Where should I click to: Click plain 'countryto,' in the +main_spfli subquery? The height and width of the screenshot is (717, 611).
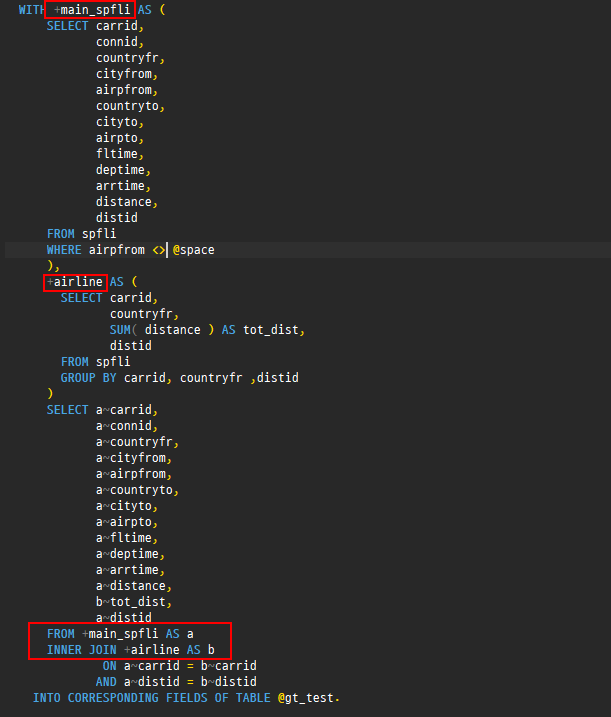click(x=130, y=106)
